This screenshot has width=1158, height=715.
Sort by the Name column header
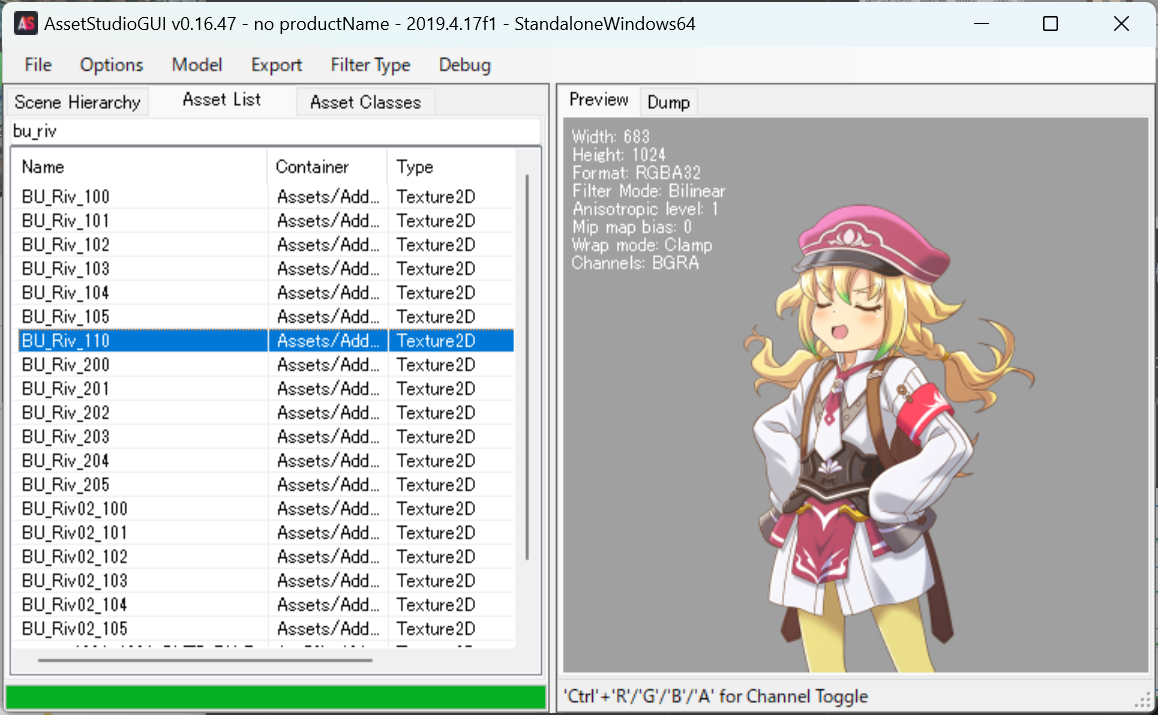pos(142,167)
